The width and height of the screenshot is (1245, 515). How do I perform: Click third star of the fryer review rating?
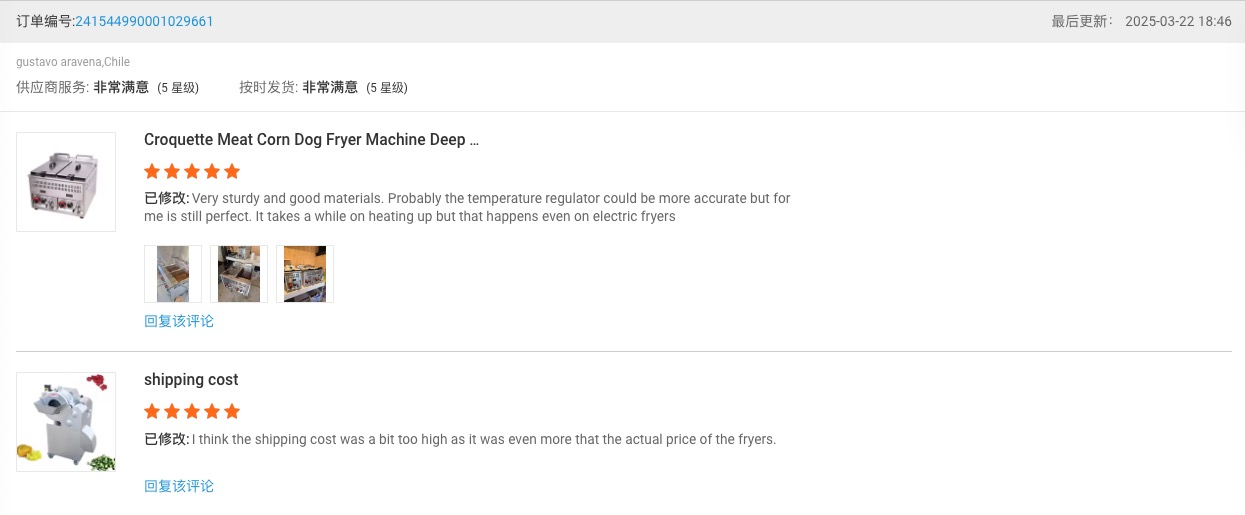[192, 171]
